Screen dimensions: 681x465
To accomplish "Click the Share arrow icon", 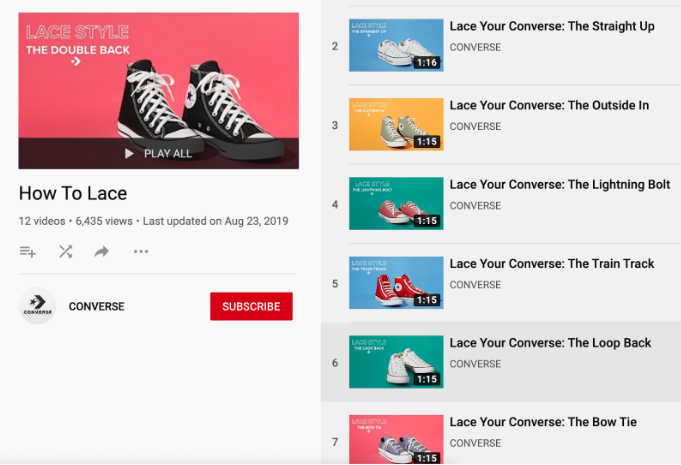I will click(x=101, y=252).
